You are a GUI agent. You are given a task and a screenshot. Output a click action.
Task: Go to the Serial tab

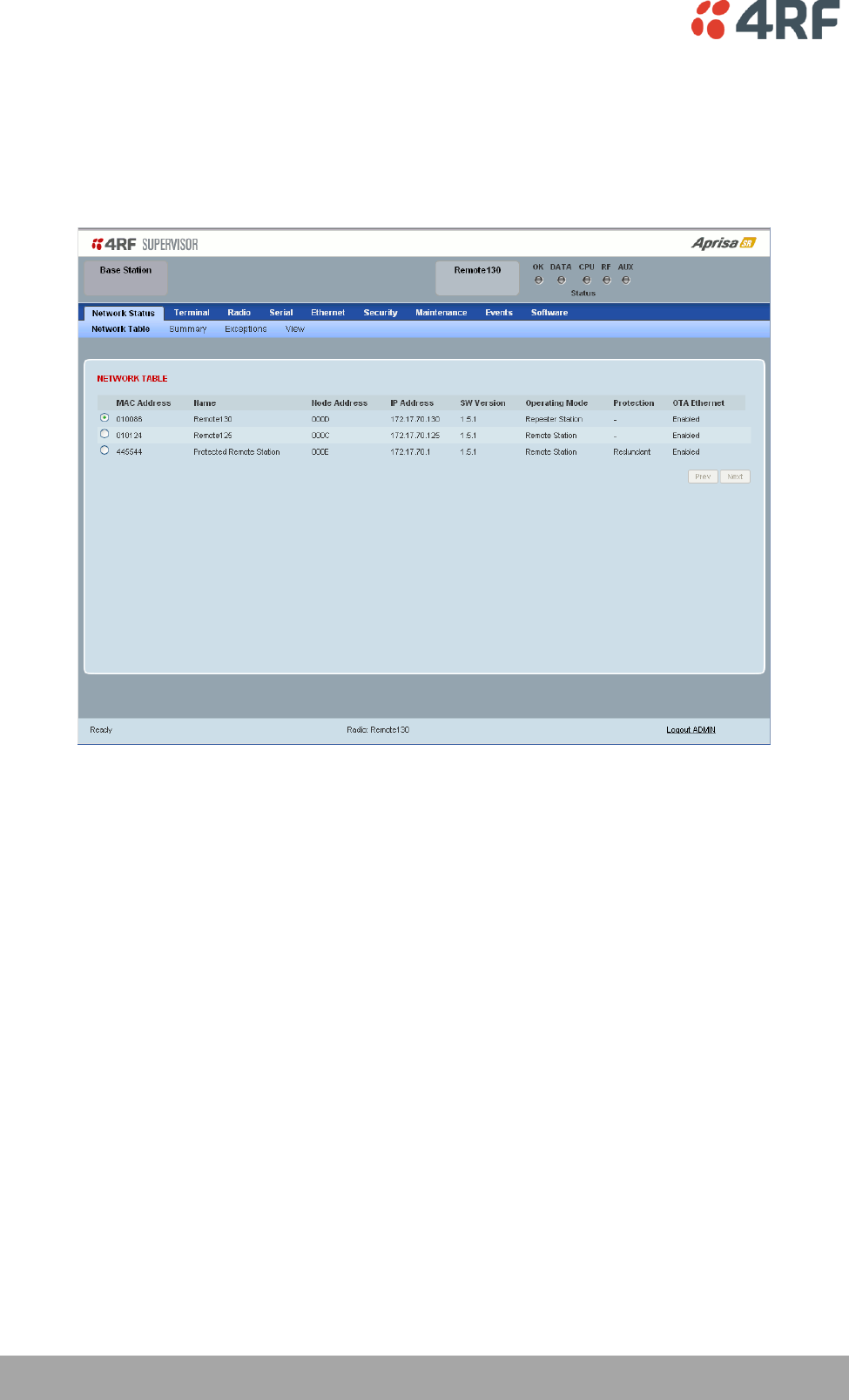[x=281, y=313]
